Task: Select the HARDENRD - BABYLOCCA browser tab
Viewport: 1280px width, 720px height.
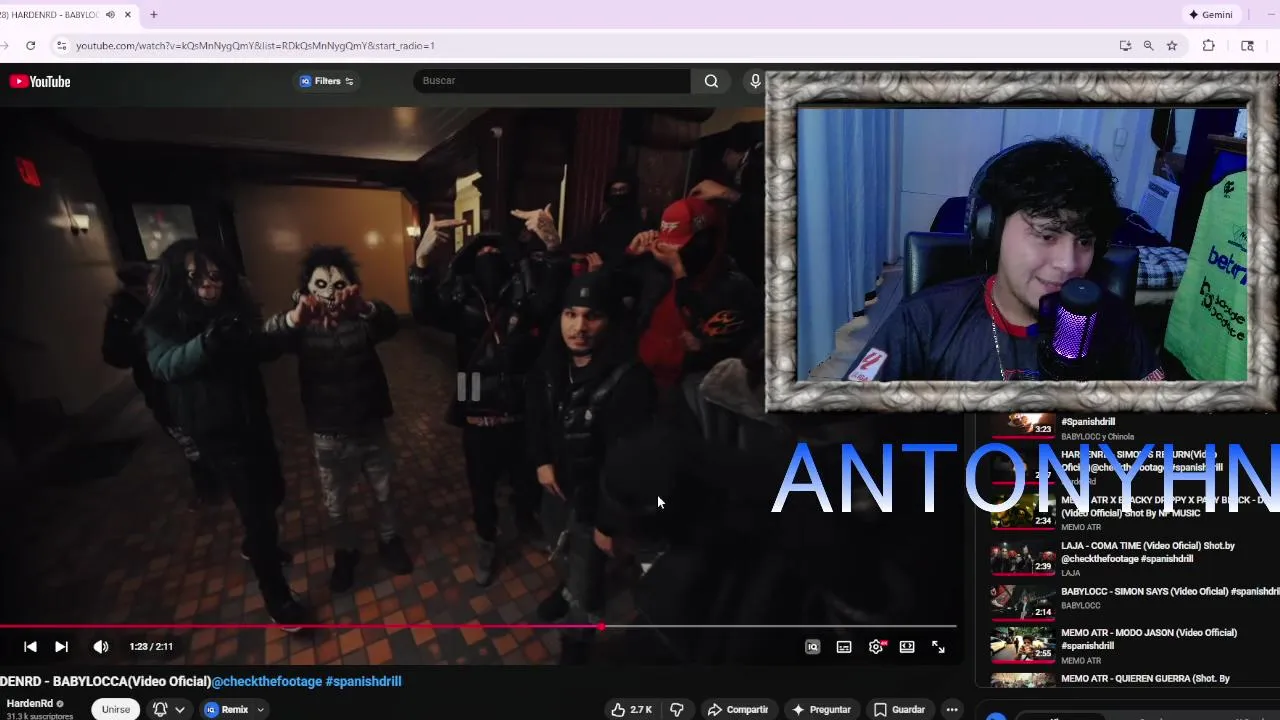Action: 50,15
